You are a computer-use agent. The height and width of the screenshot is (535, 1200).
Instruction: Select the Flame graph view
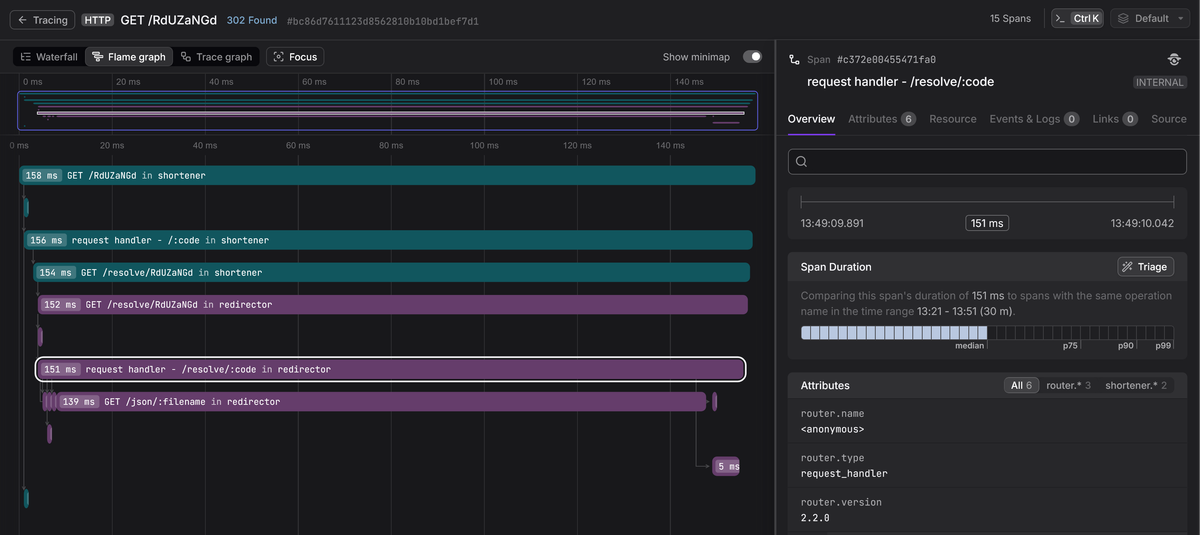pos(129,57)
